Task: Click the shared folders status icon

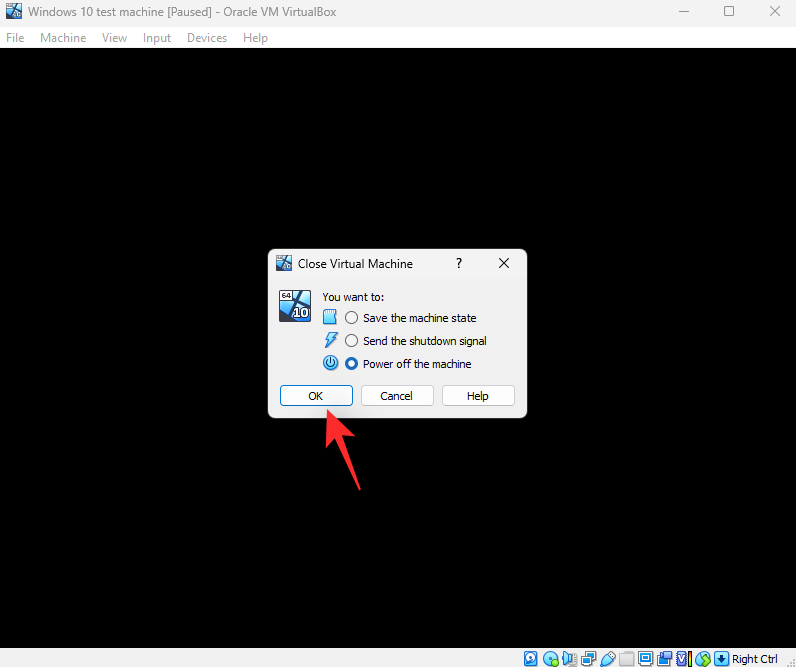Action: [x=626, y=658]
